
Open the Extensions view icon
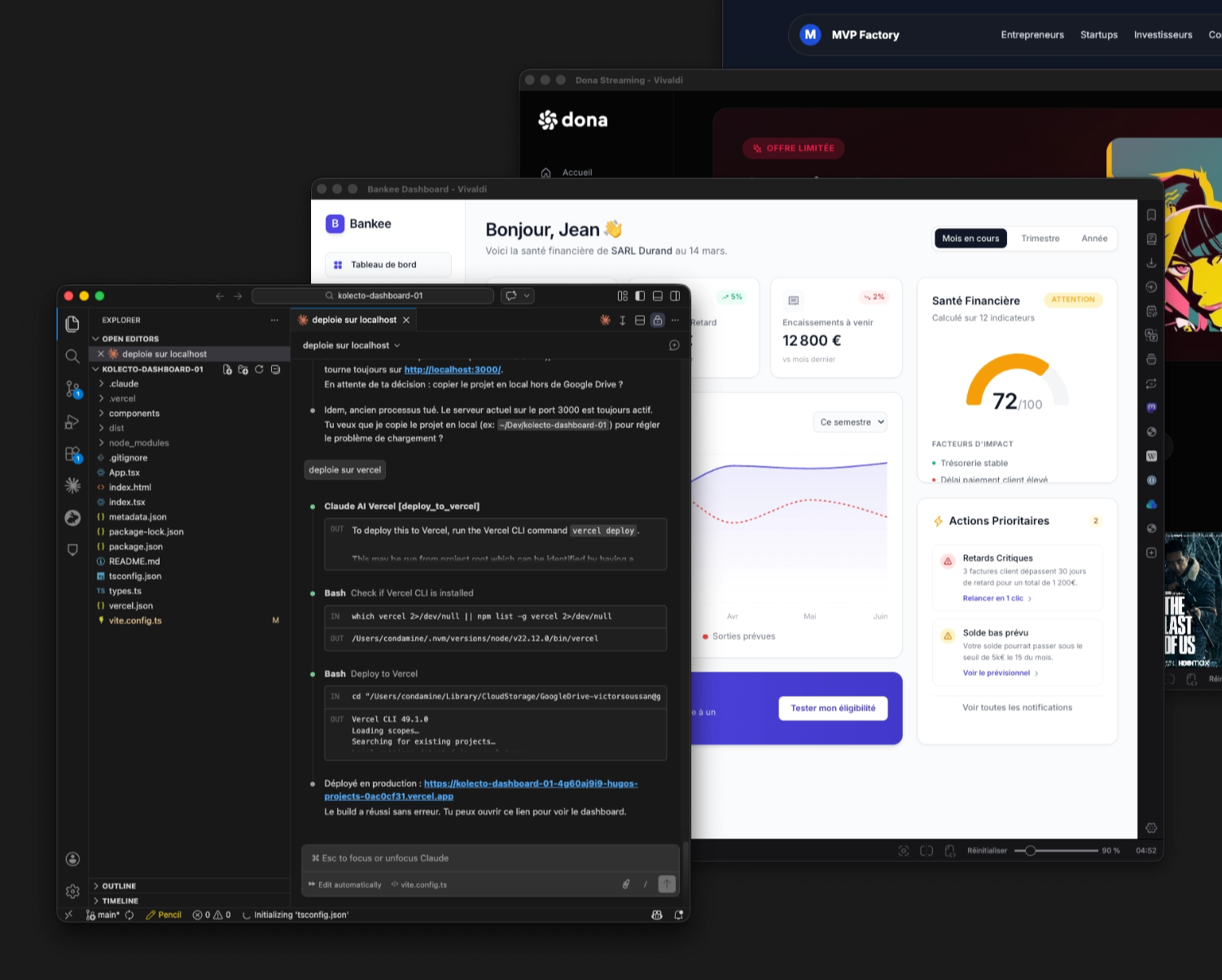tap(72, 454)
